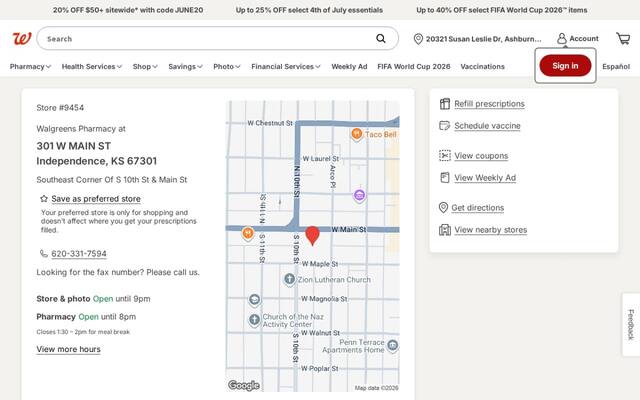640x400 pixels.
Task: Click the Store #9454 text
Action: (60, 108)
